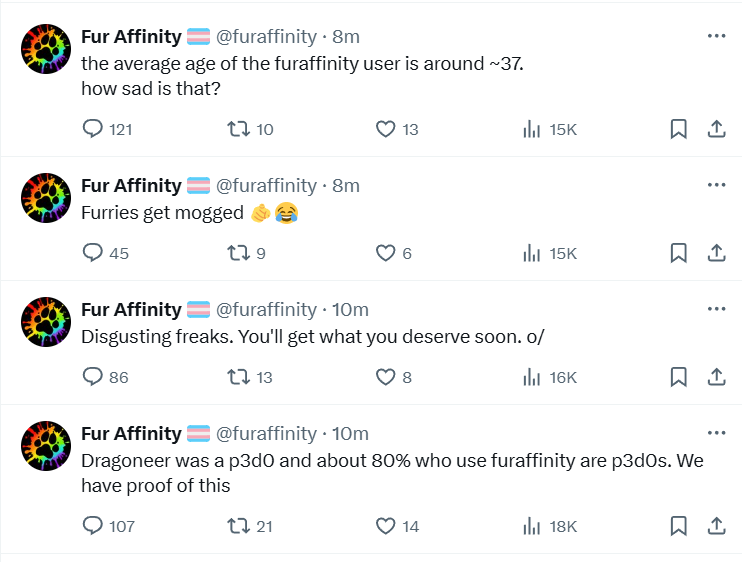Screen dimensions: 742x562
Task: Repost the average age tweet
Action: [237, 129]
